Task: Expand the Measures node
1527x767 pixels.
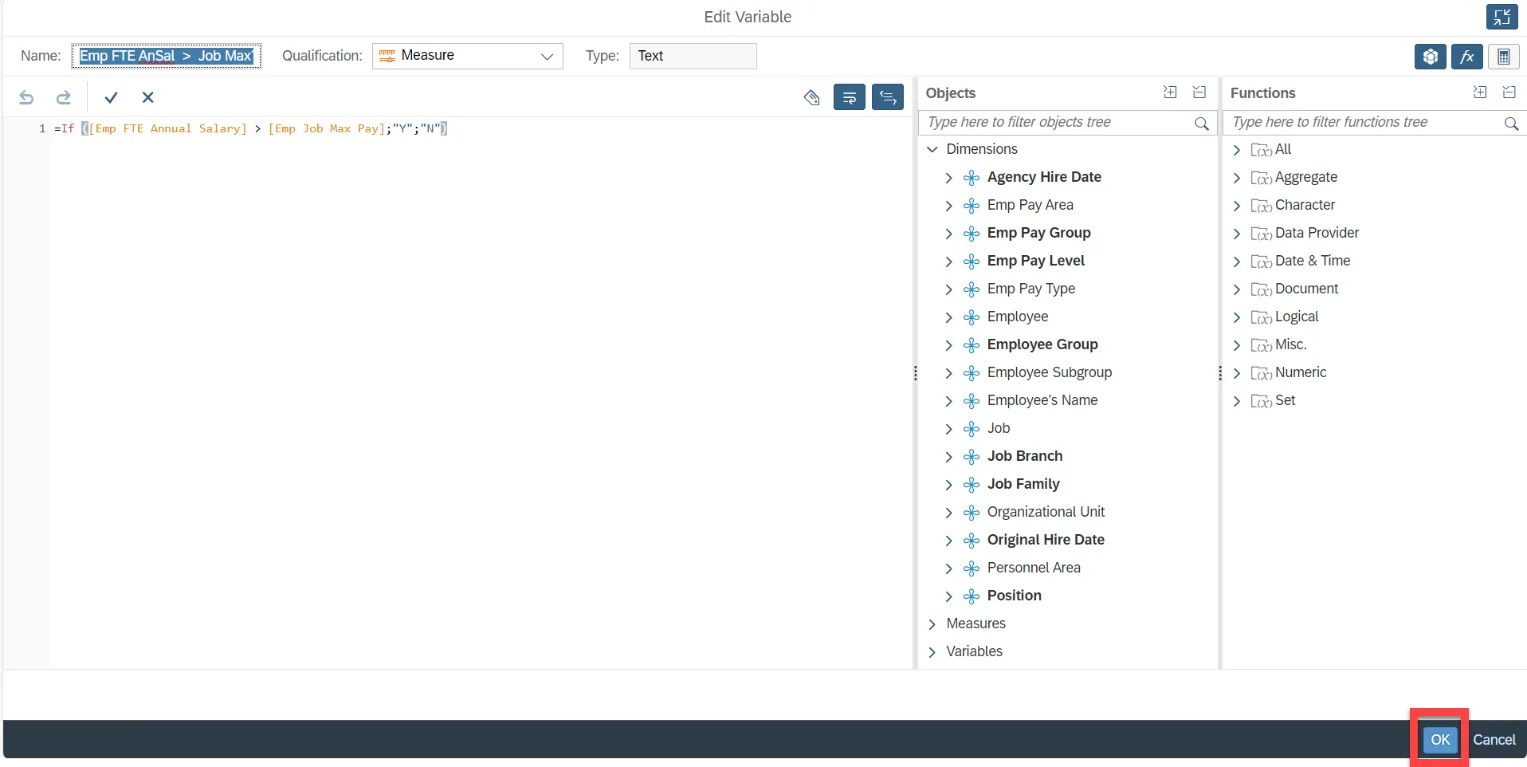Action: [933, 624]
